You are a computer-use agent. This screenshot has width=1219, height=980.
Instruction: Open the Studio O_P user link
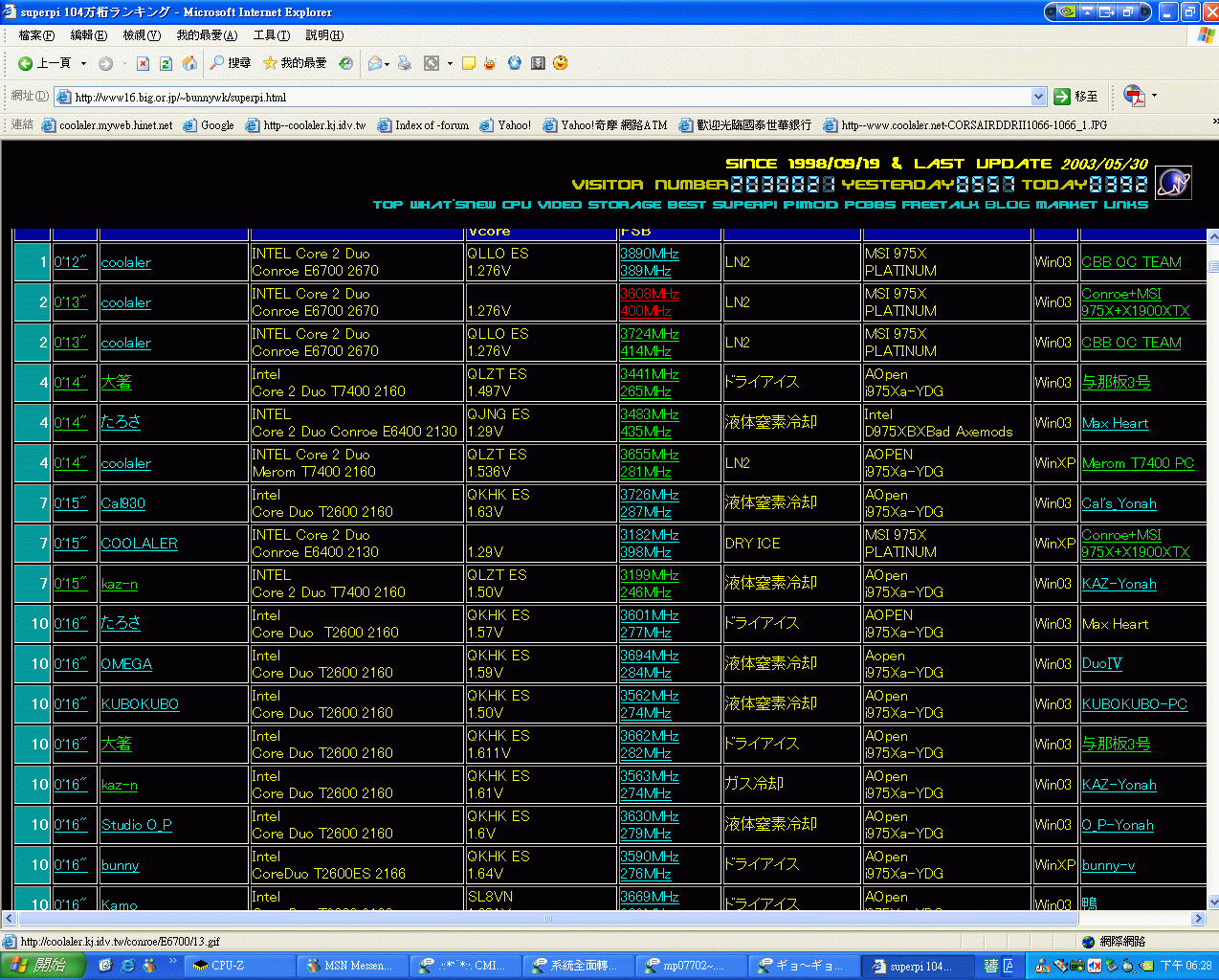(137, 825)
